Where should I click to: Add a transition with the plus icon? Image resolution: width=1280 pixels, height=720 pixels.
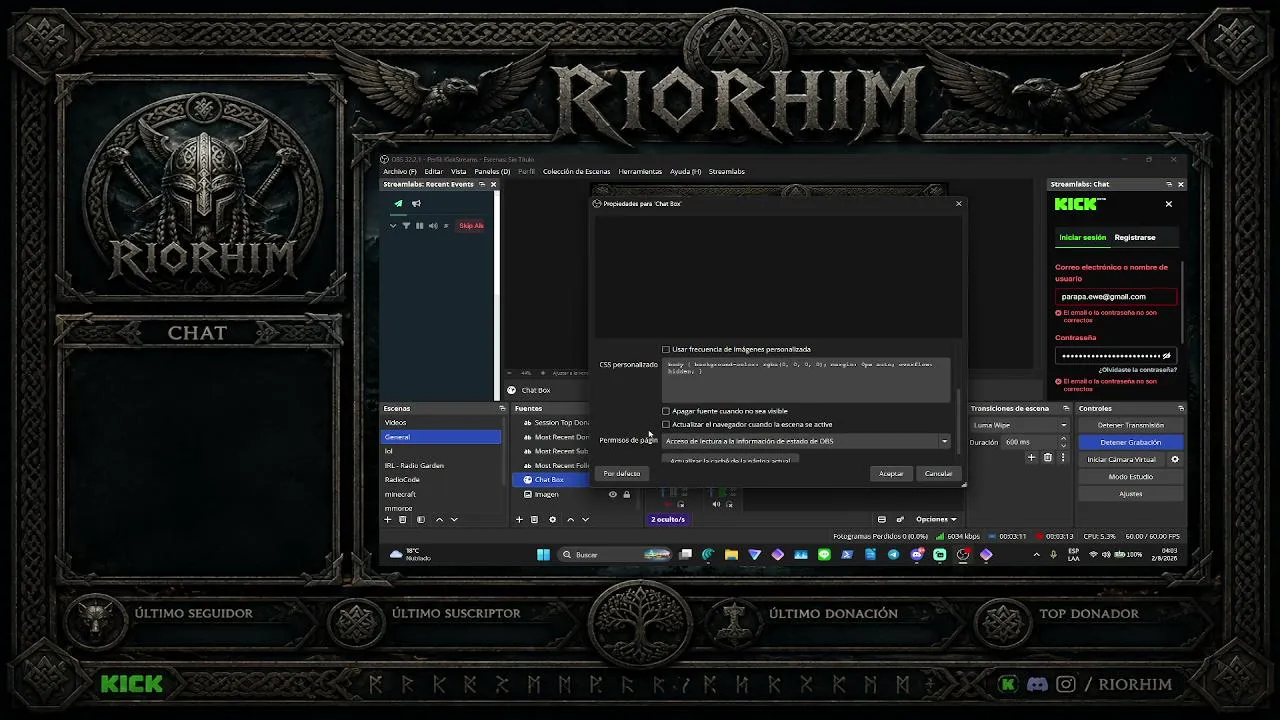[x=1032, y=458]
